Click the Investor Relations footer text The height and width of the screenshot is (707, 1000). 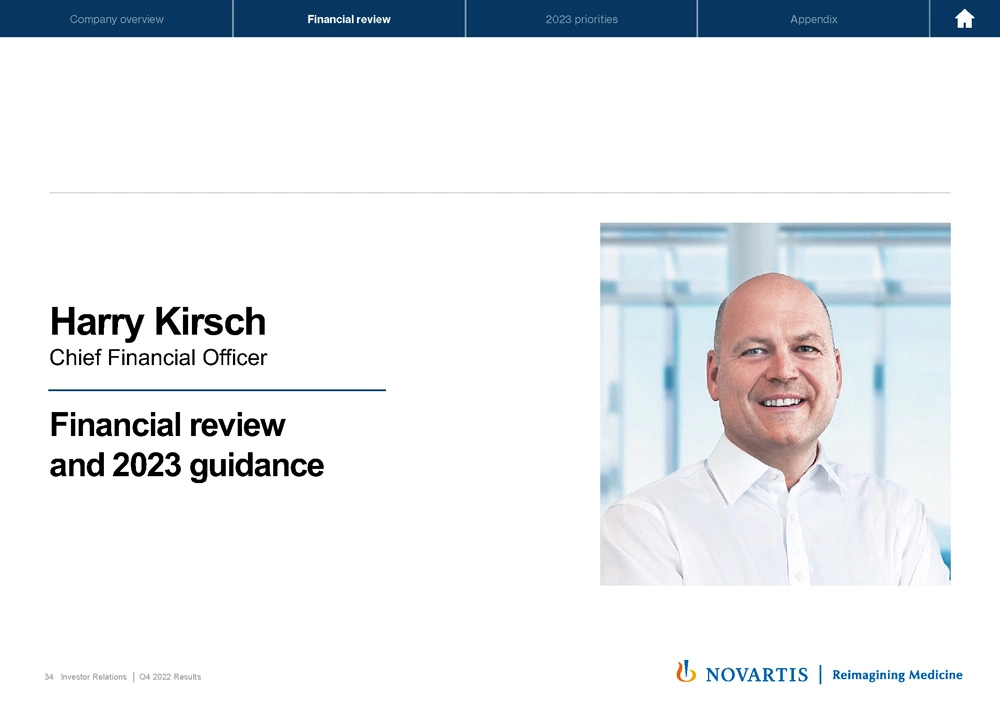[x=93, y=677]
